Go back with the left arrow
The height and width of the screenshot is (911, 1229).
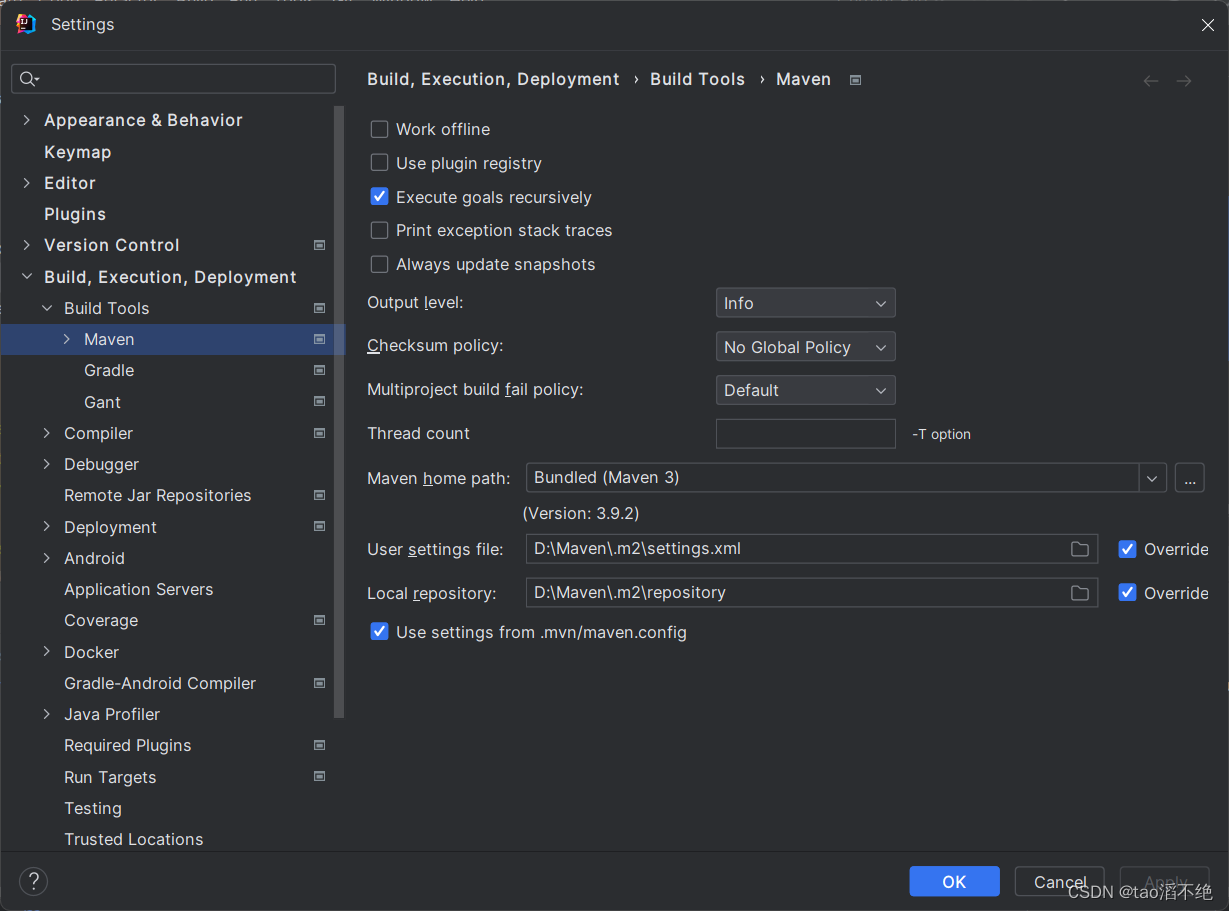(x=1151, y=80)
